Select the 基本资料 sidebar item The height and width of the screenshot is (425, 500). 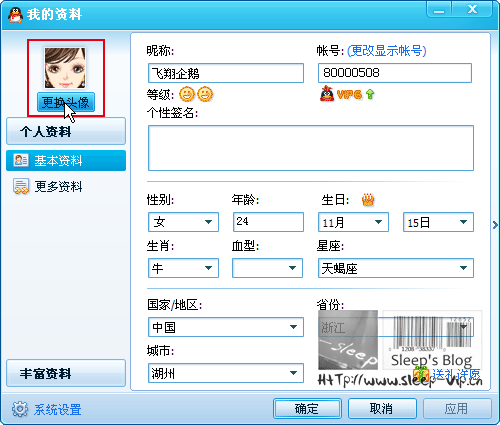pos(66,161)
